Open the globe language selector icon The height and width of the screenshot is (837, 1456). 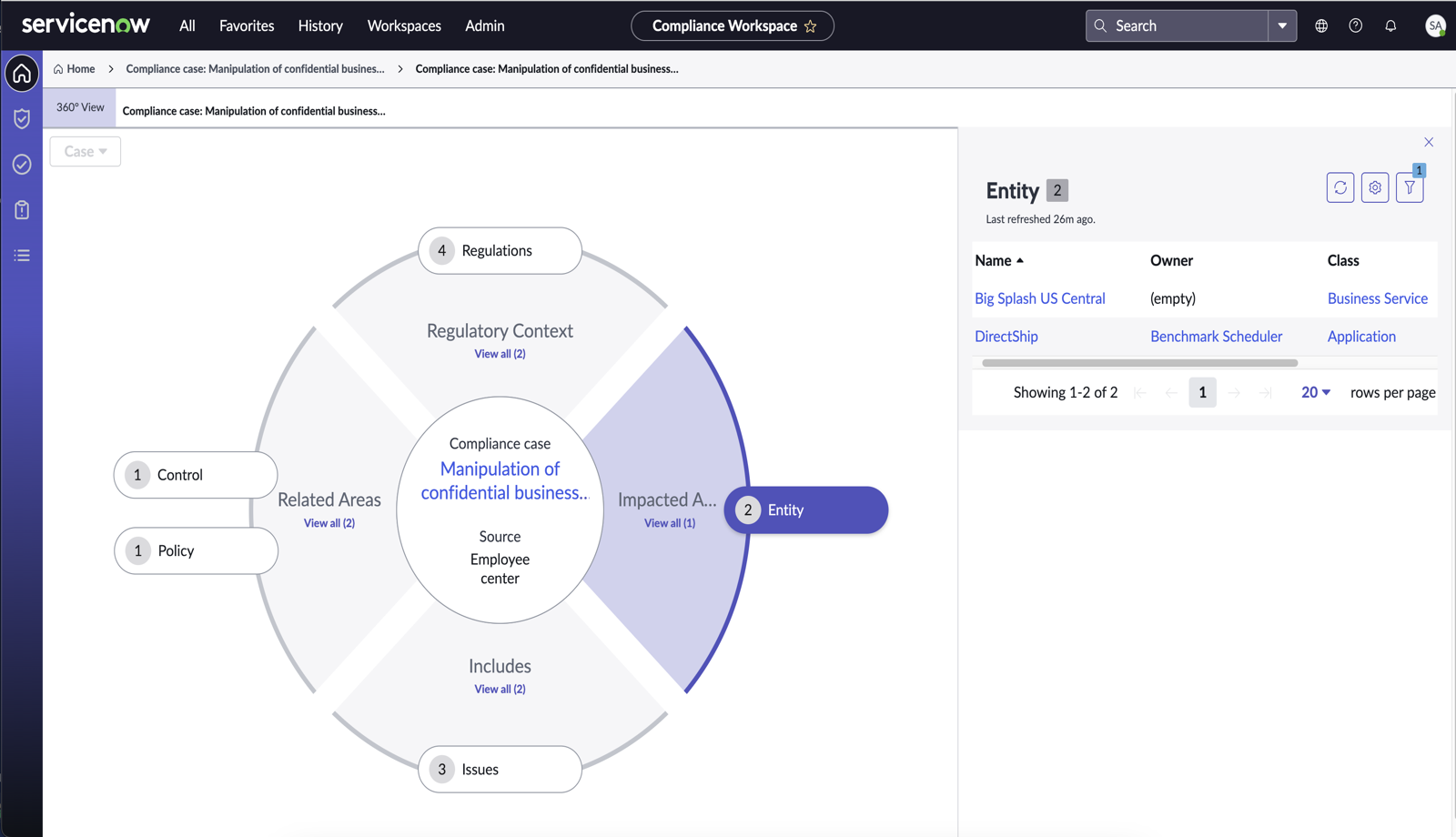coord(1321,26)
